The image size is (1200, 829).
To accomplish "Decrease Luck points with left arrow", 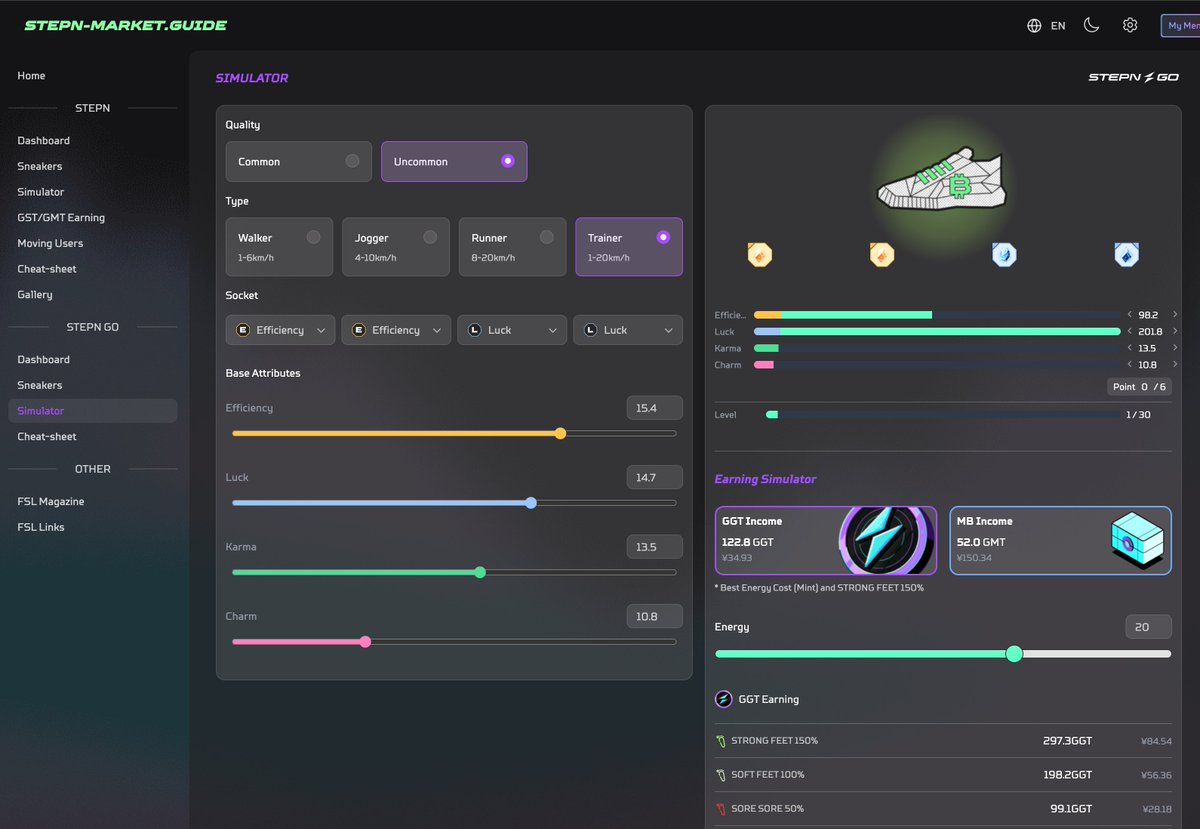I will [x=1129, y=331].
